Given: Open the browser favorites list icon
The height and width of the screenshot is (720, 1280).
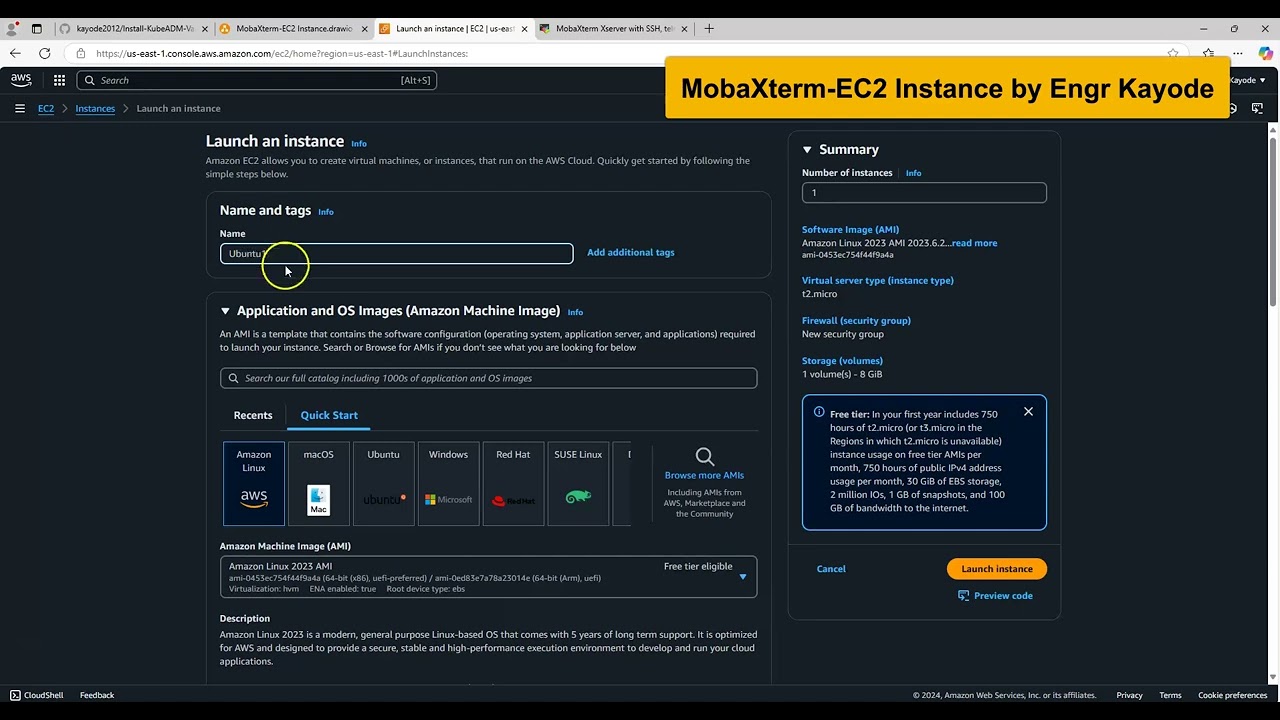Looking at the screenshot, I should click(1208, 53).
